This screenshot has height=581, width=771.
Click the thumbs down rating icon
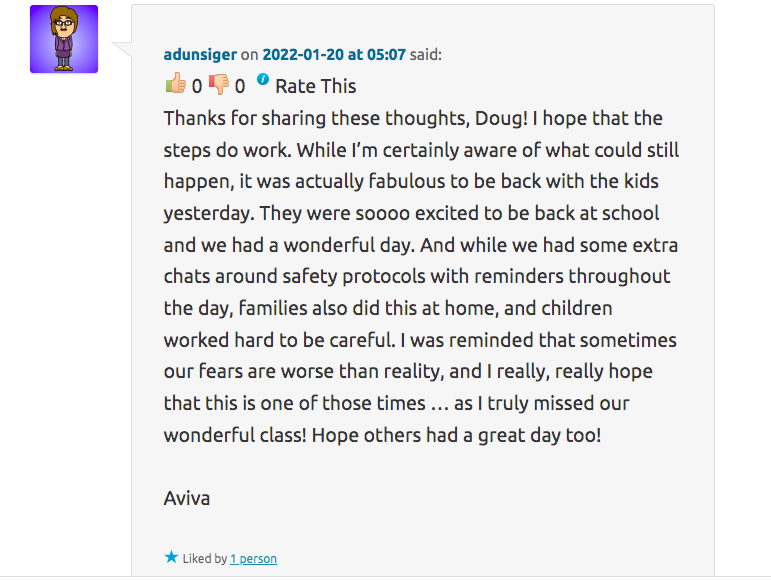click(219, 84)
